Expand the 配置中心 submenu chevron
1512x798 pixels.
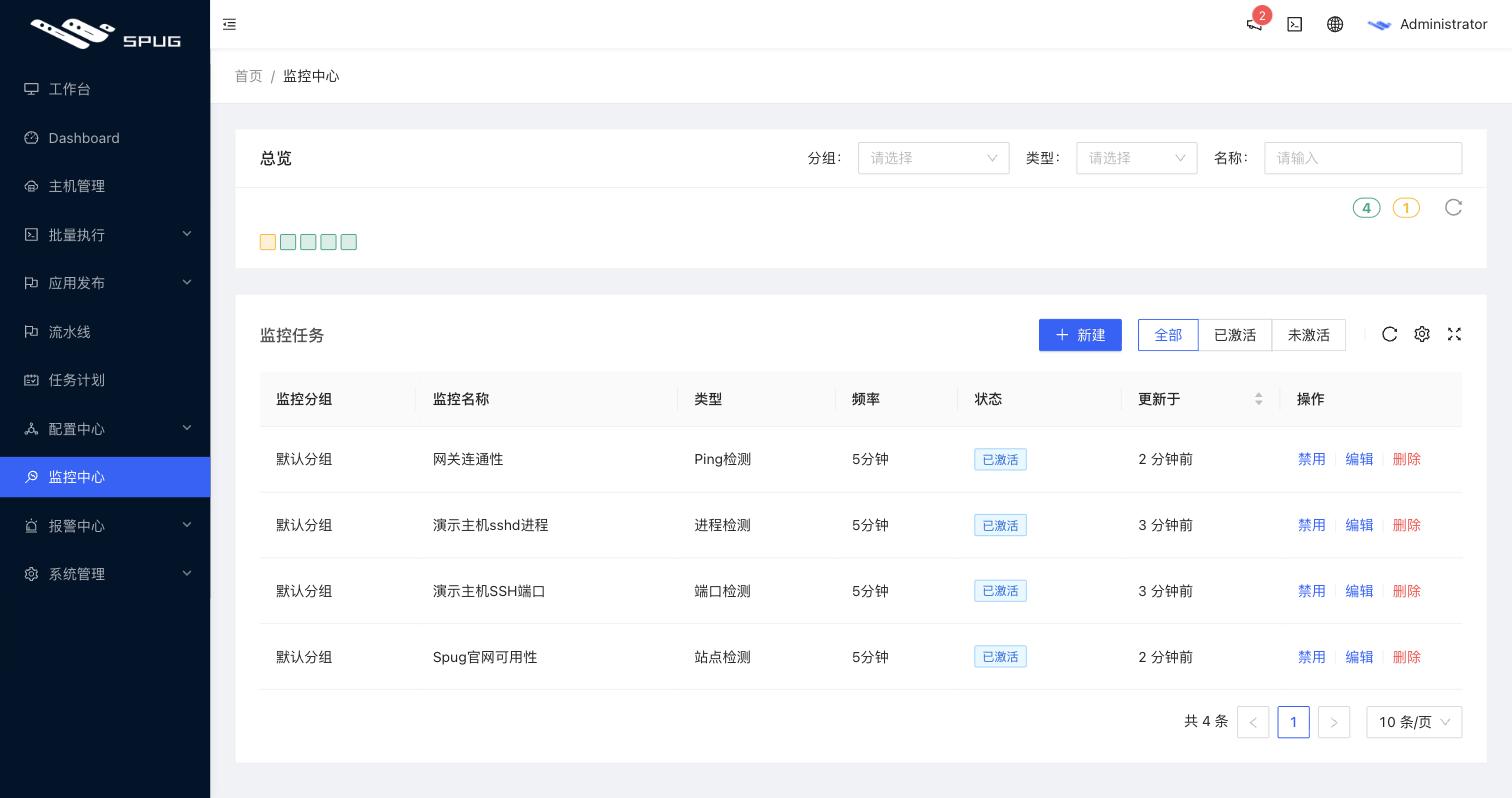point(187,428)
